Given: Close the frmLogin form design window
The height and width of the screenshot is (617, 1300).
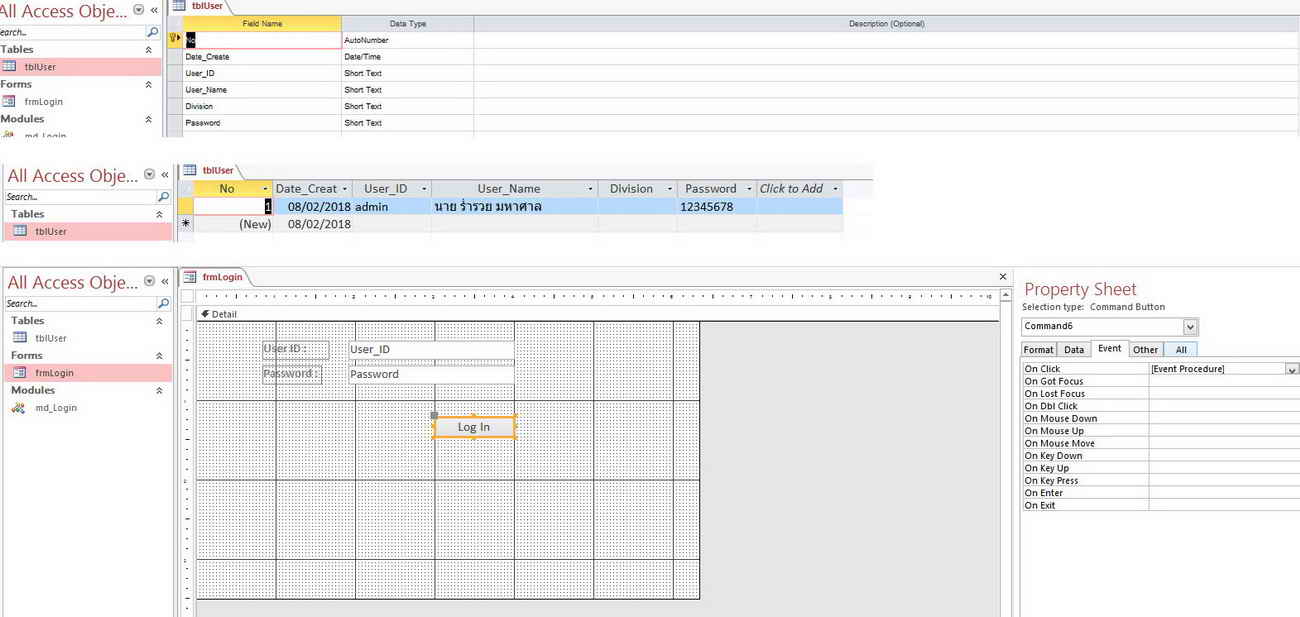Looking at the screenshot, I should [1003, 276].
